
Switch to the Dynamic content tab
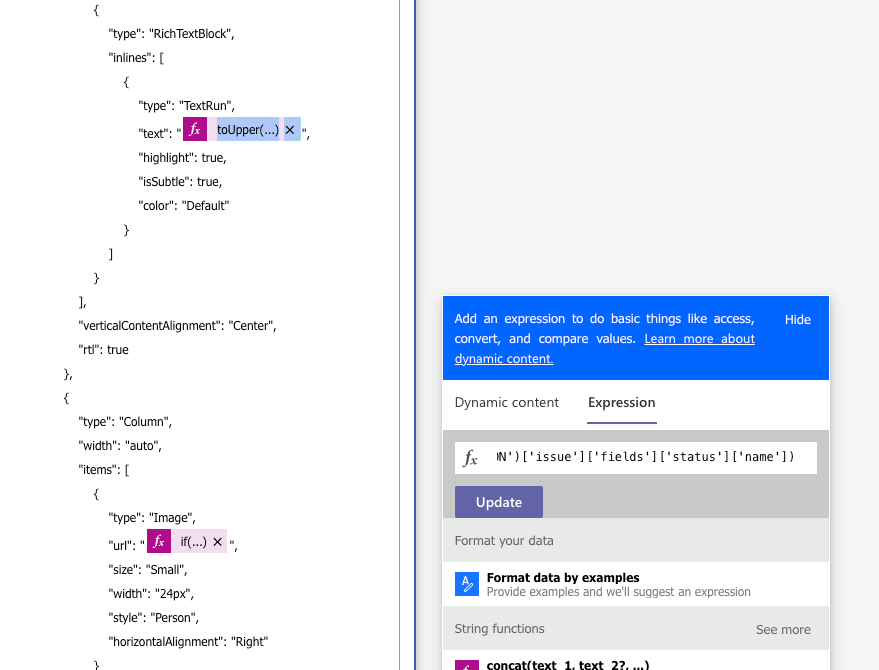point(507,402)
